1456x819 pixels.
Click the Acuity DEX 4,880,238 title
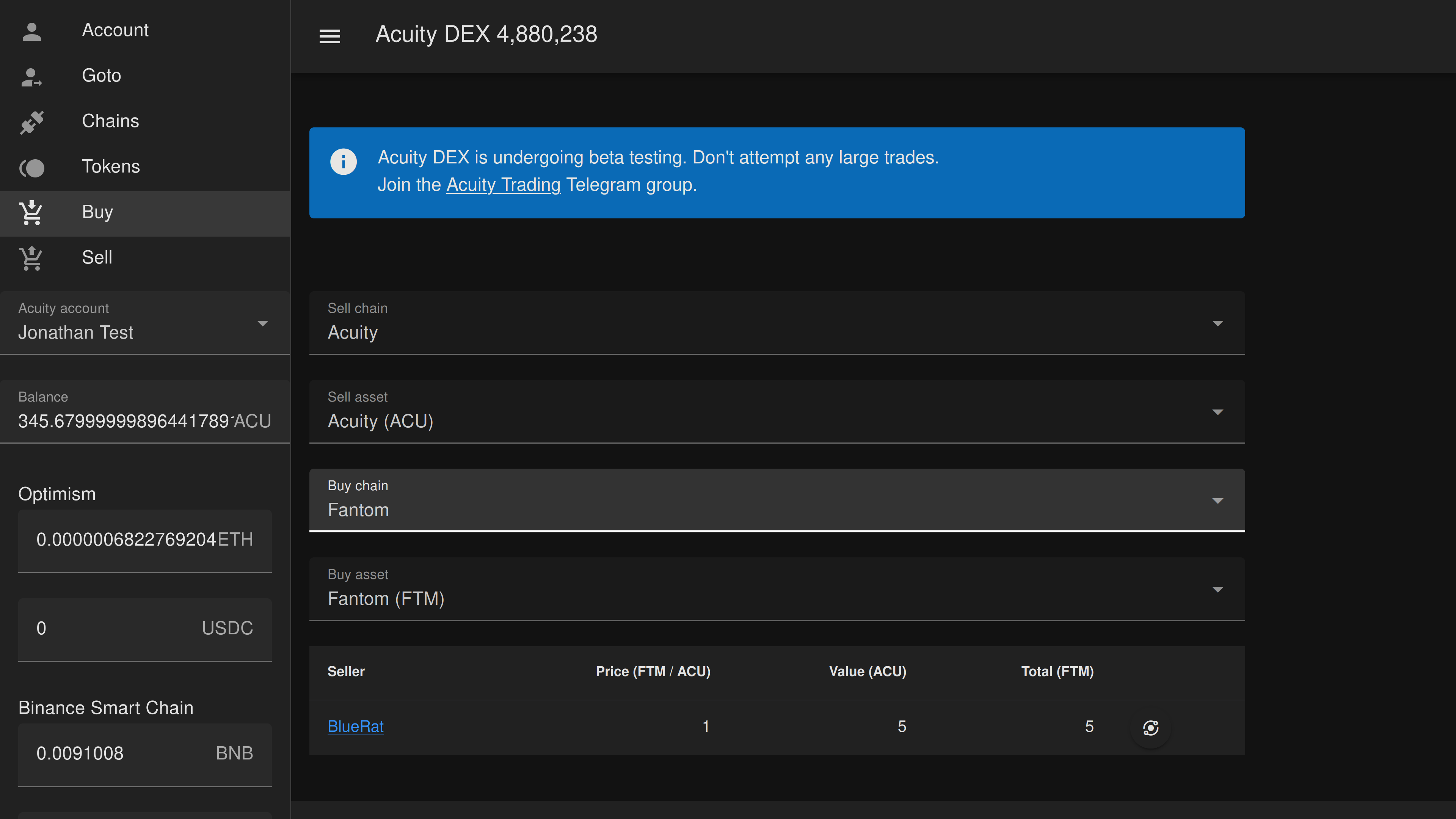click(x=486, y=35)
